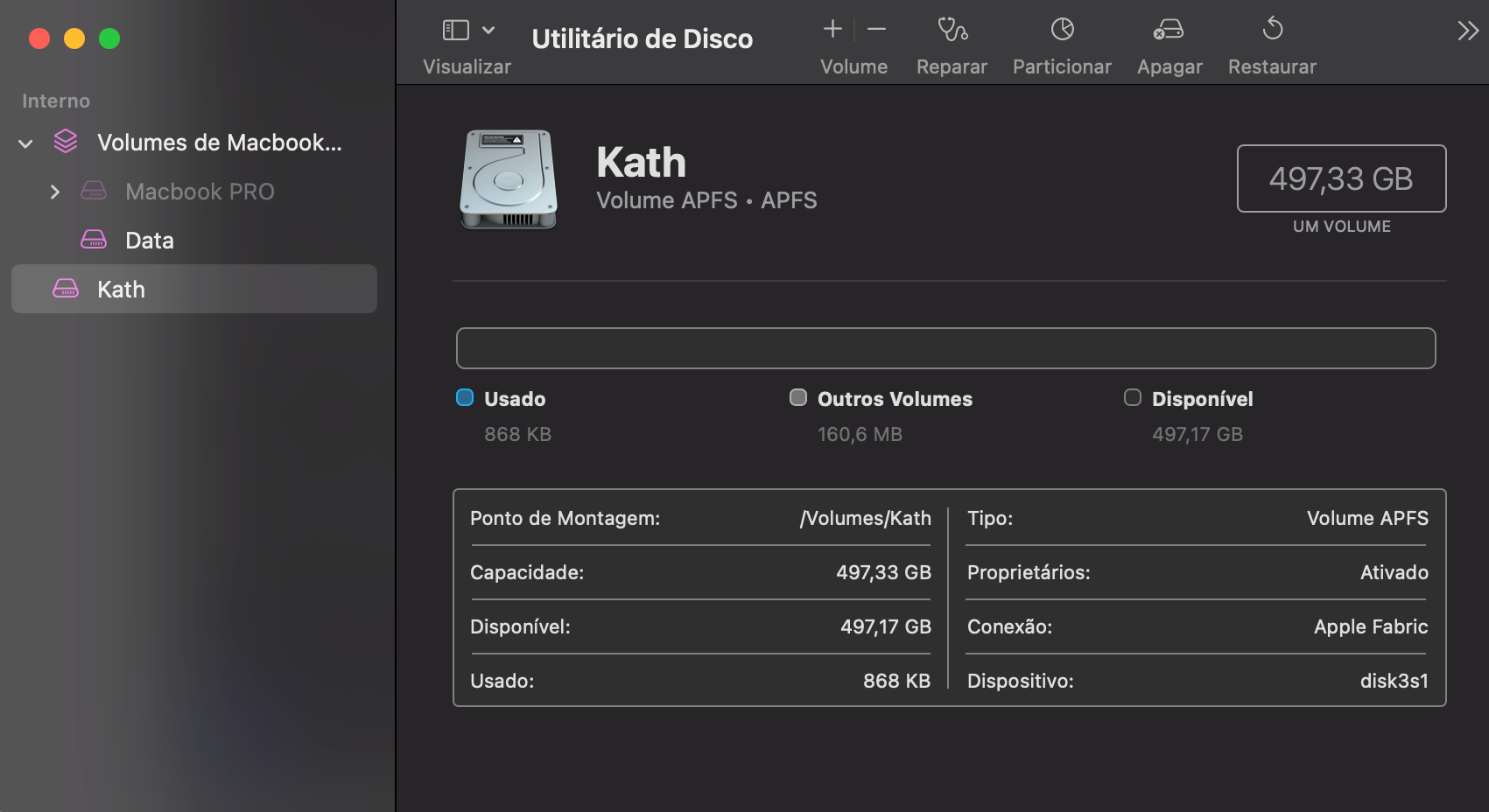Click the disk usage storage bar
The height and width of the screenshot is (812, 1489).
[945, 348]
